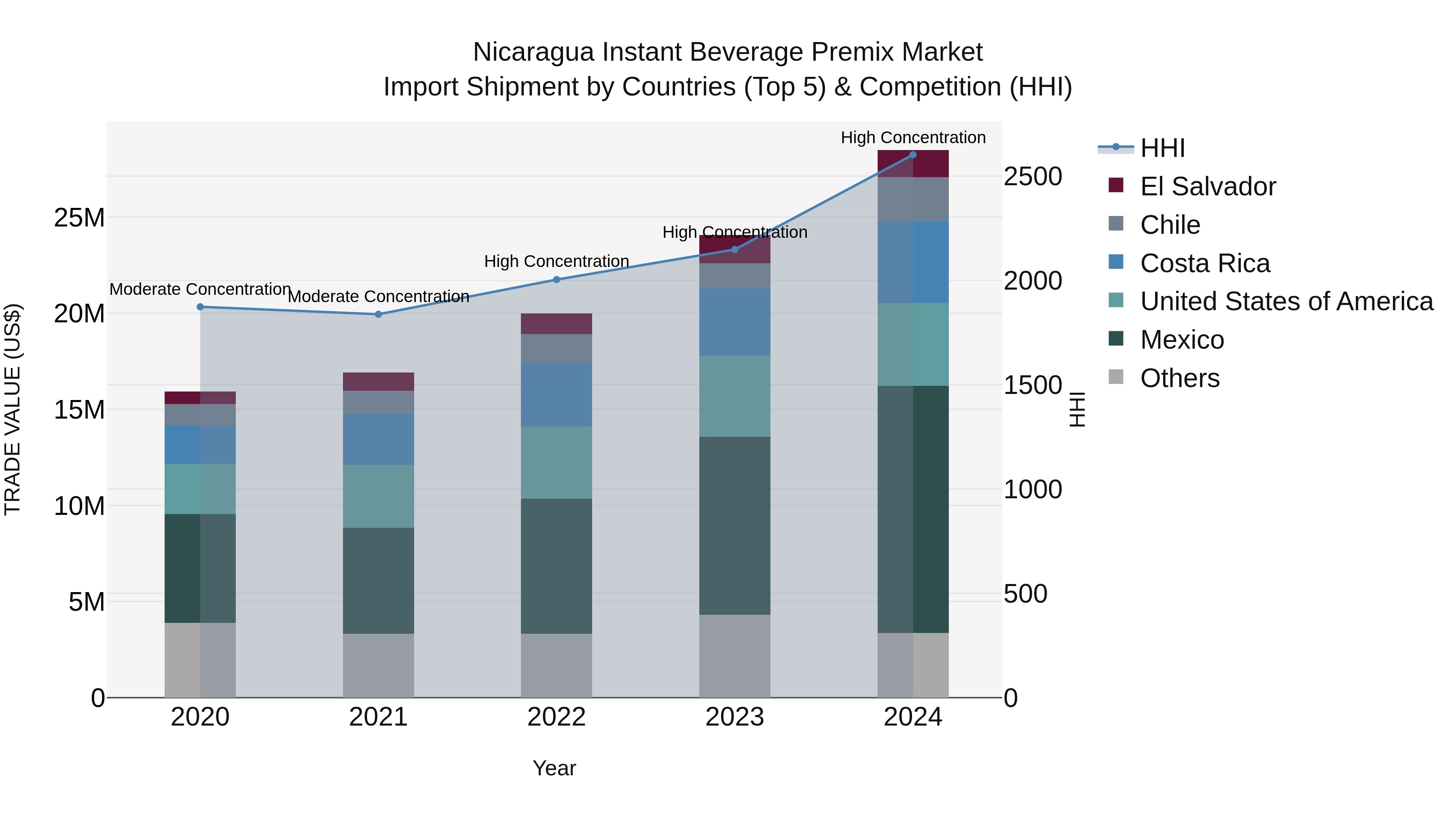Click the 'TRADE VALUE (US$)' axis title
Image resolution: width=1456 pixels, height=819 pixels.
tap(13, 410)
